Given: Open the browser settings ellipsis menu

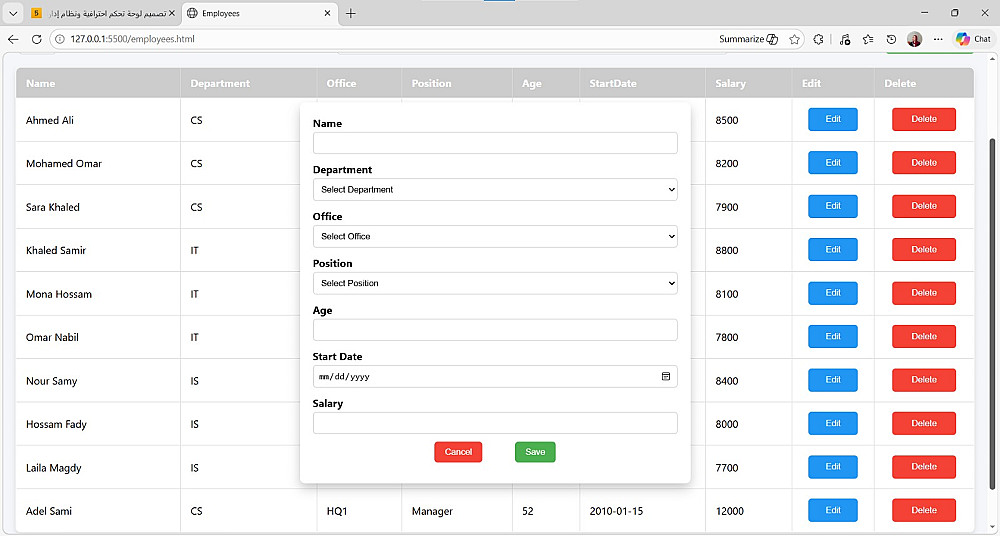Looking at the screenshot, I should [938, 39].
